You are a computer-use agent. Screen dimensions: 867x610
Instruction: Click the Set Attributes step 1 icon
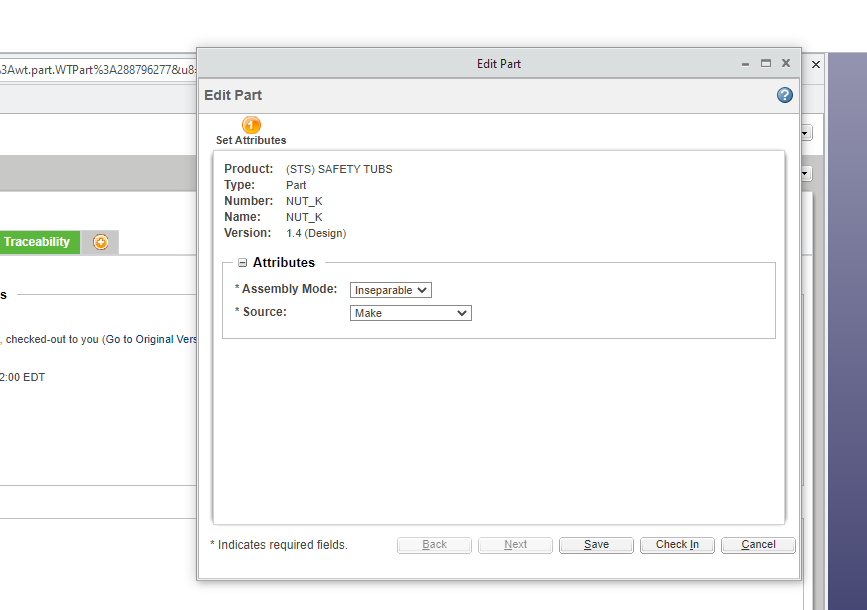coord(251,125)
